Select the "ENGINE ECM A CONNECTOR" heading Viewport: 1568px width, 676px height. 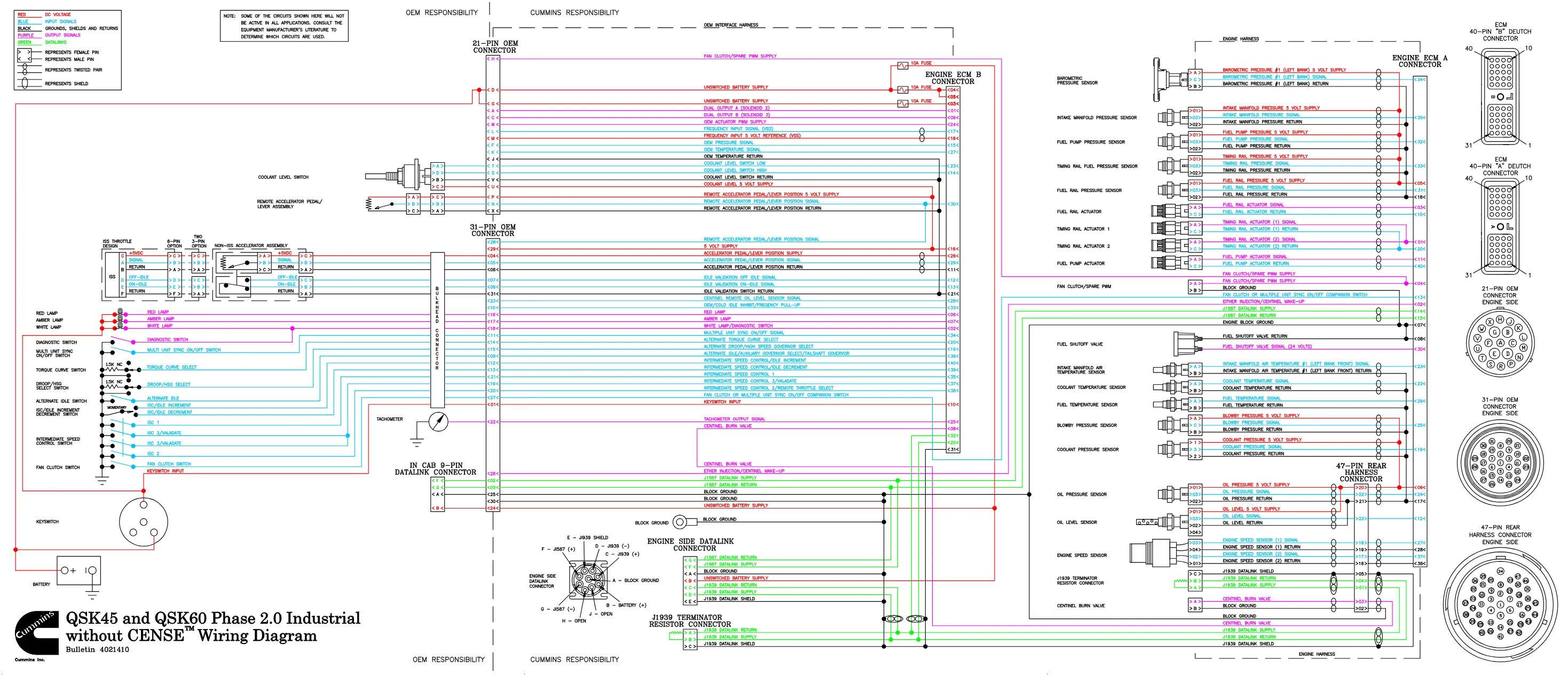pos(1420,61)
